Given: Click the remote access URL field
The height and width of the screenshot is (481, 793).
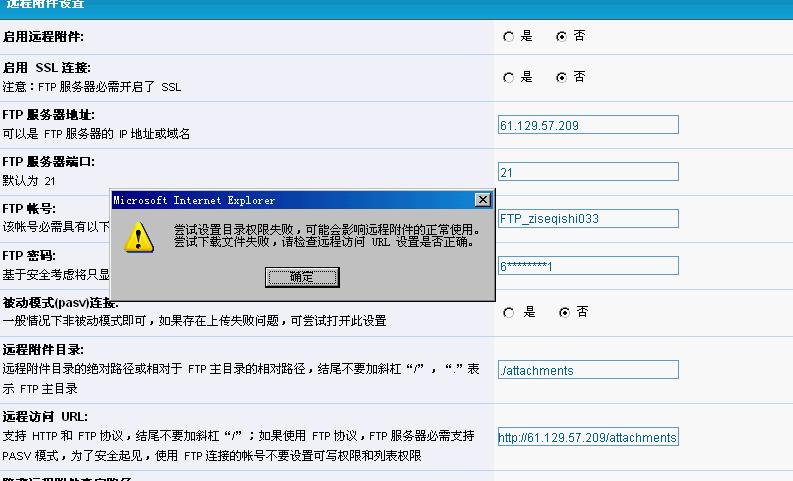Looking at the screenshot, I should click(588, 437).
